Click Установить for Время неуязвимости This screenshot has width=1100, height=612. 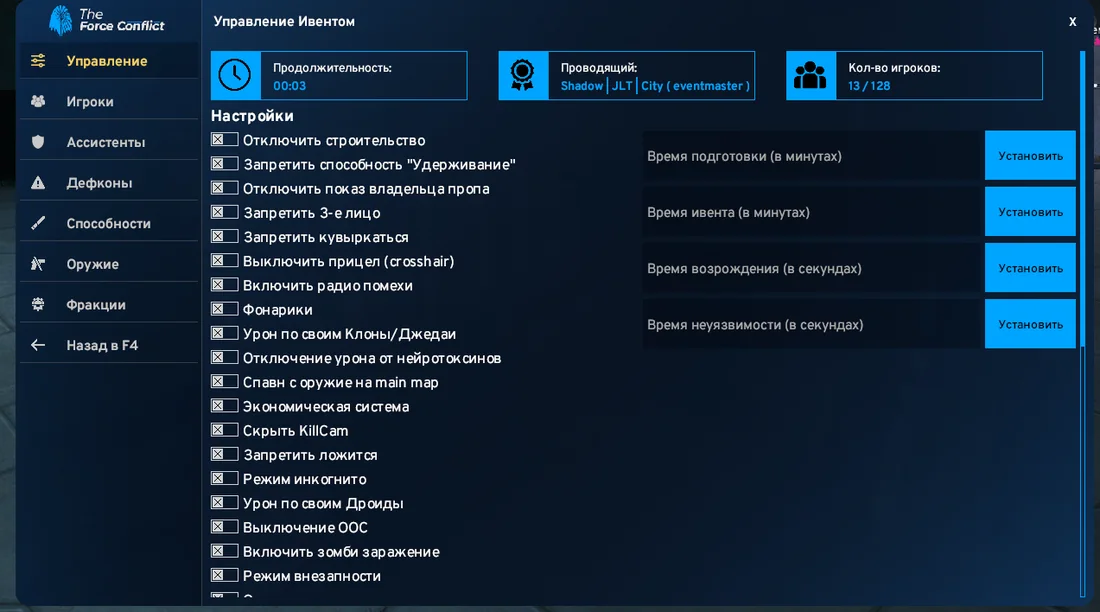click(1030, 324)
